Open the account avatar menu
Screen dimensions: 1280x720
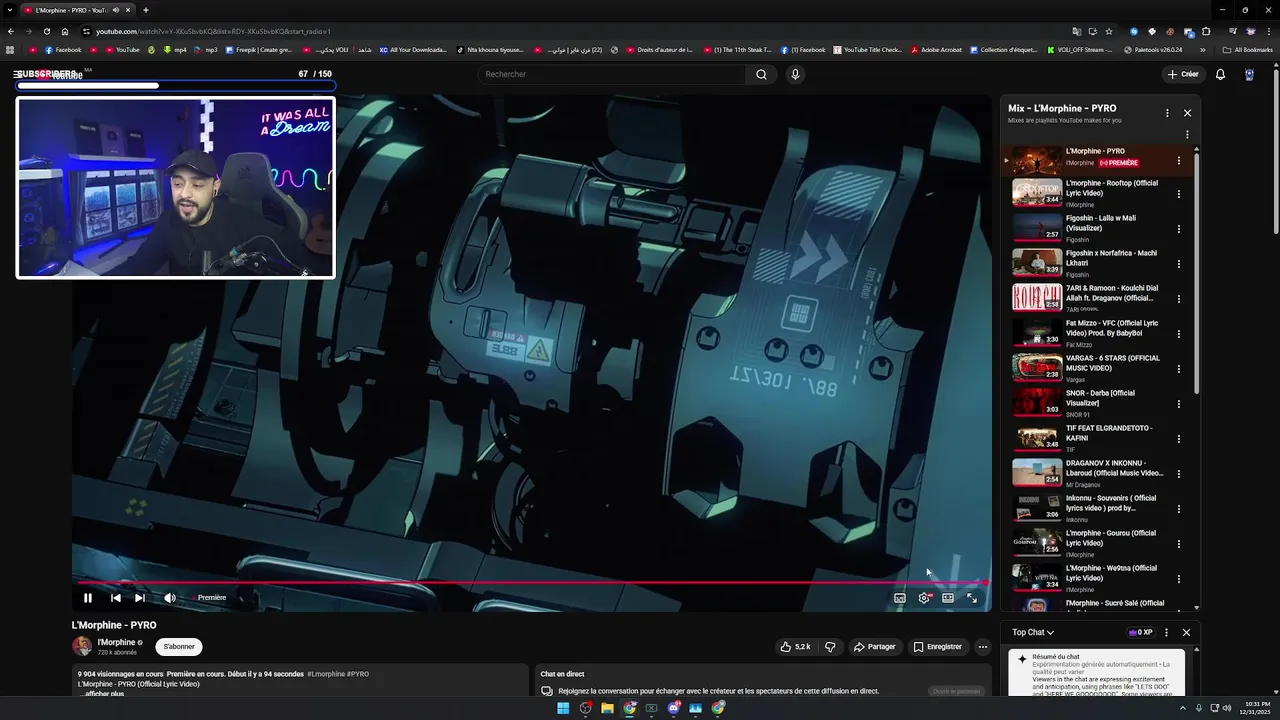[1249, 74]
